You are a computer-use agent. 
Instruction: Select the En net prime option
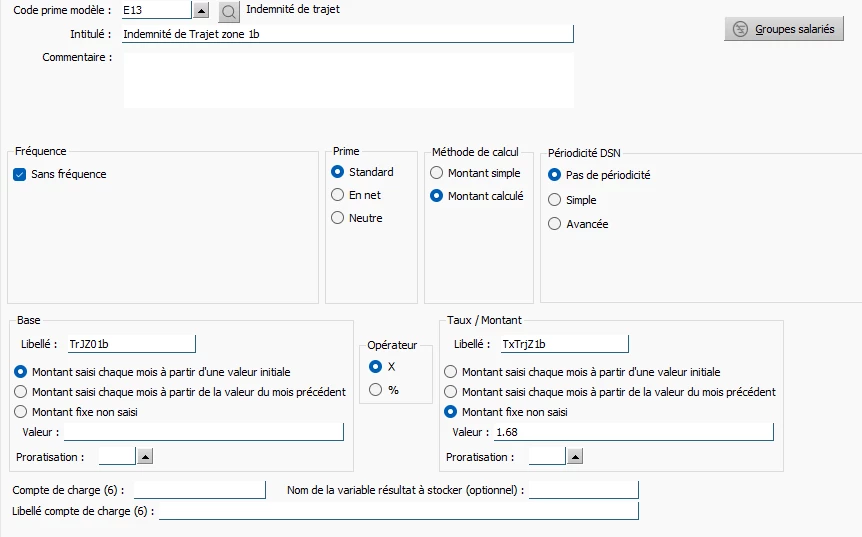point(338,195)
